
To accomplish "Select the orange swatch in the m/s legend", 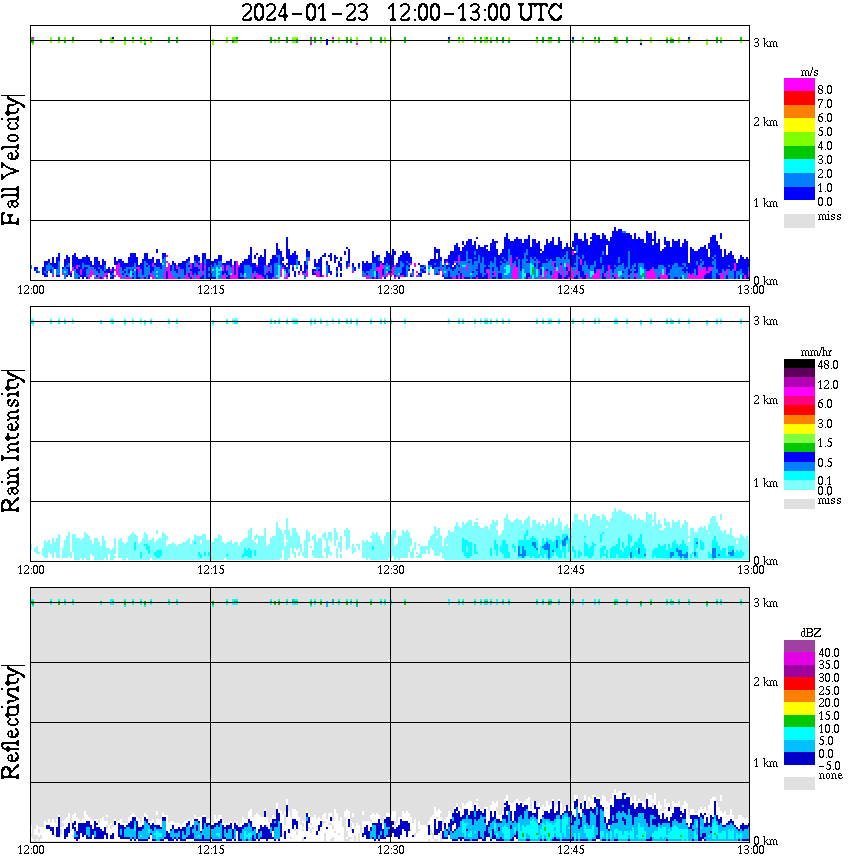I will tap(799, 112).
